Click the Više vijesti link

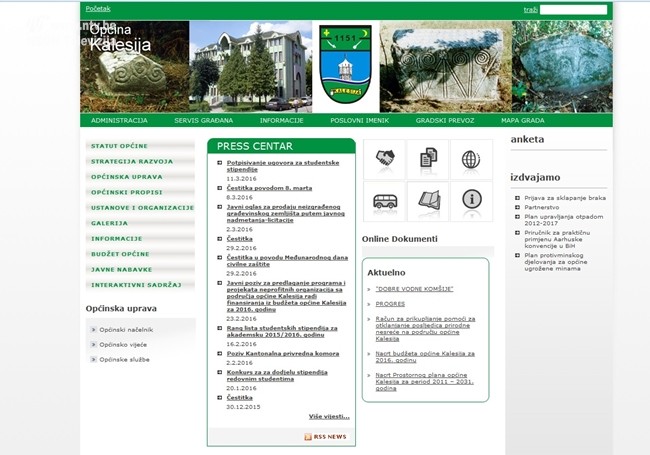click(x=329, y=416)
